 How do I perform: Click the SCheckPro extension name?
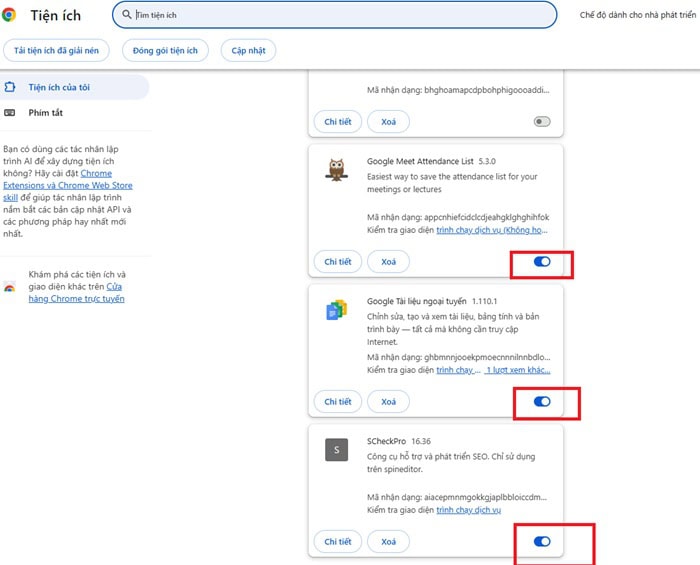(x=386, y=441)
